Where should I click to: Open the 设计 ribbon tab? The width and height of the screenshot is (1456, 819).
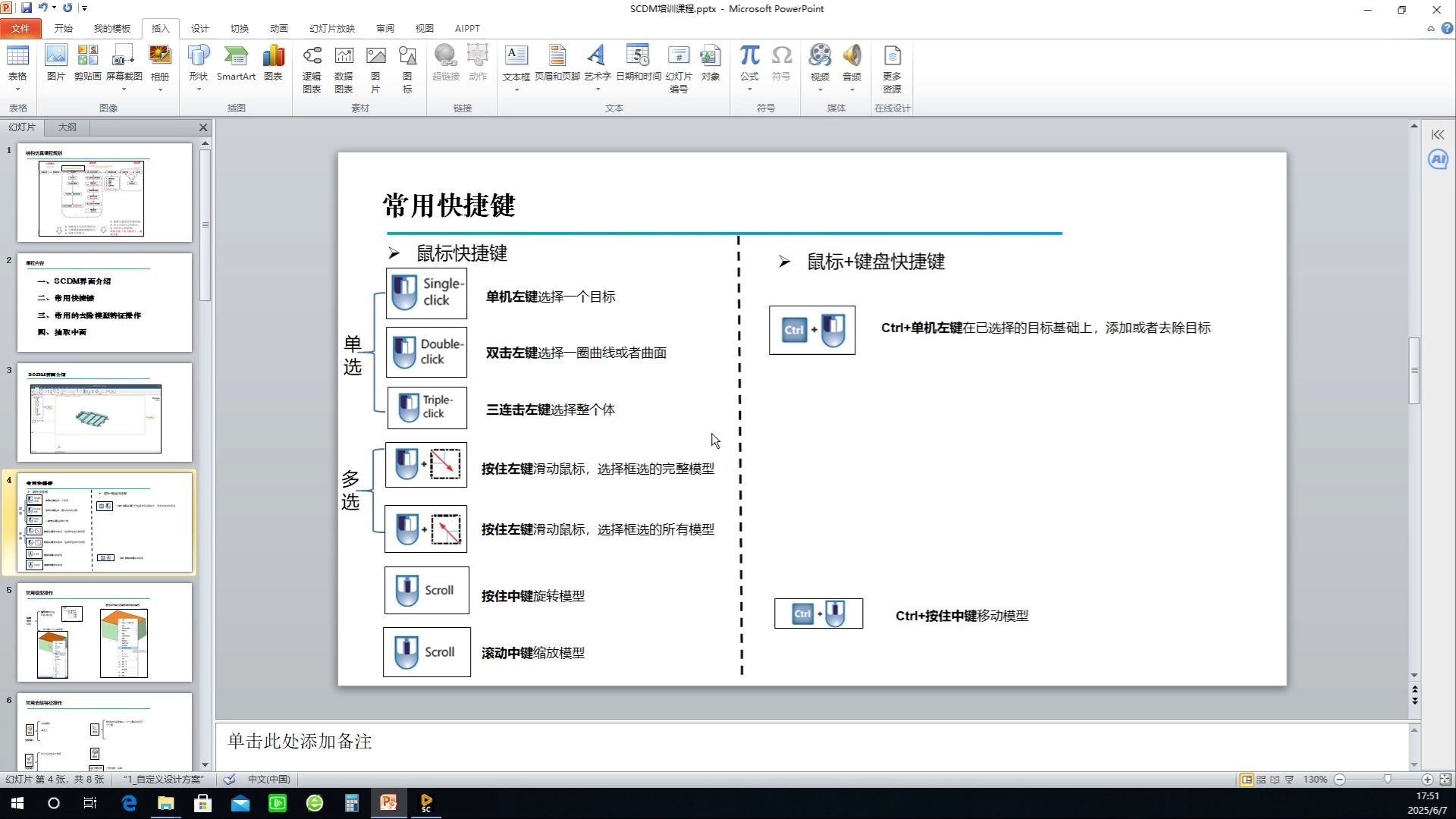click(199, 28)
